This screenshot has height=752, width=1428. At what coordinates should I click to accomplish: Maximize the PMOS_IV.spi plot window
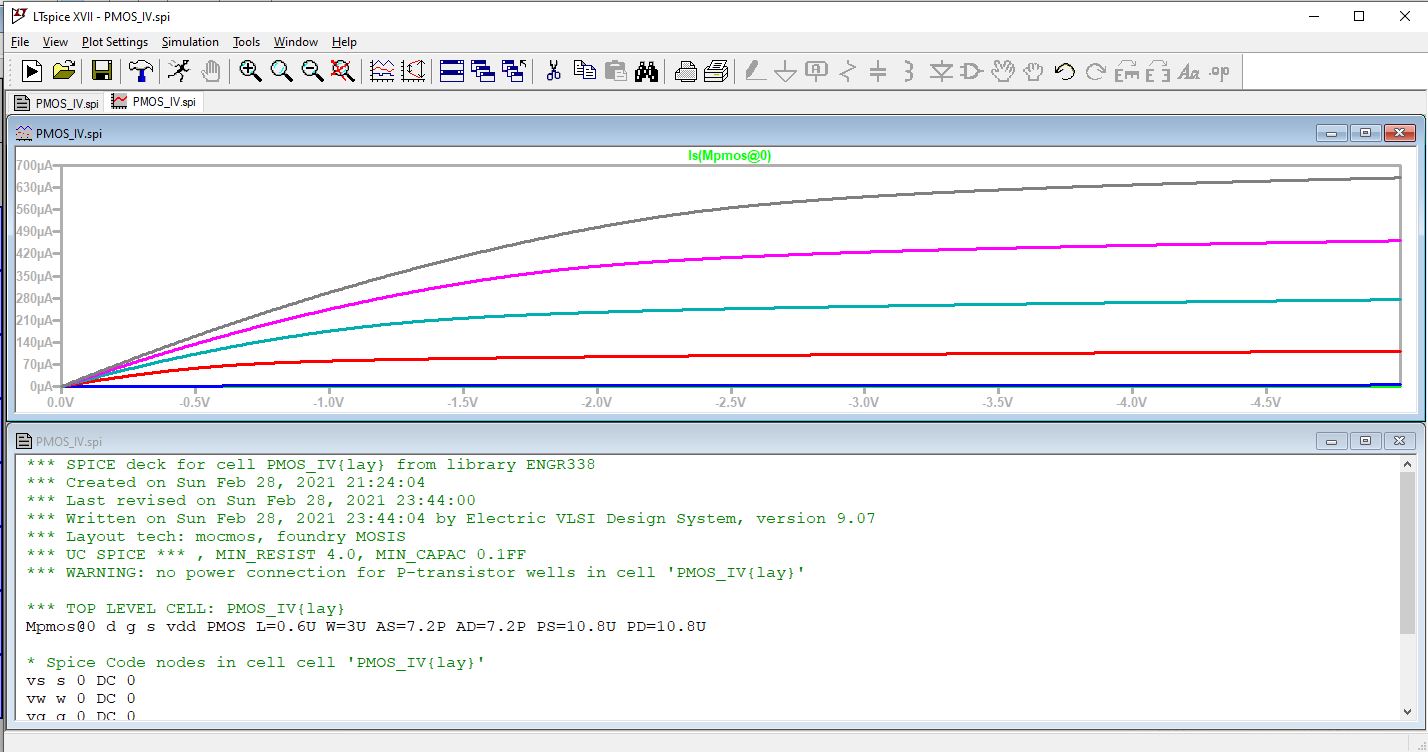(x=1366, y=133)
